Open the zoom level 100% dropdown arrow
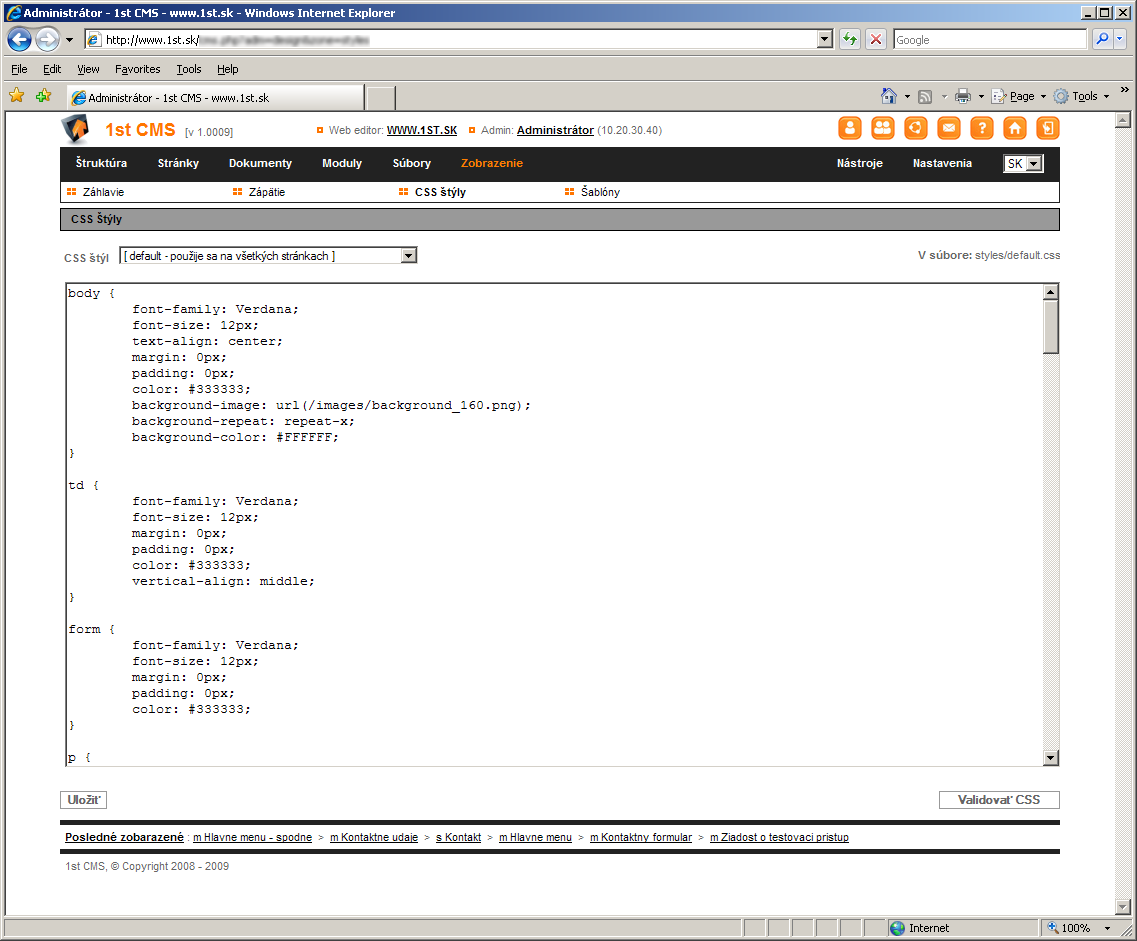1137x941 pixels. 1107,928
